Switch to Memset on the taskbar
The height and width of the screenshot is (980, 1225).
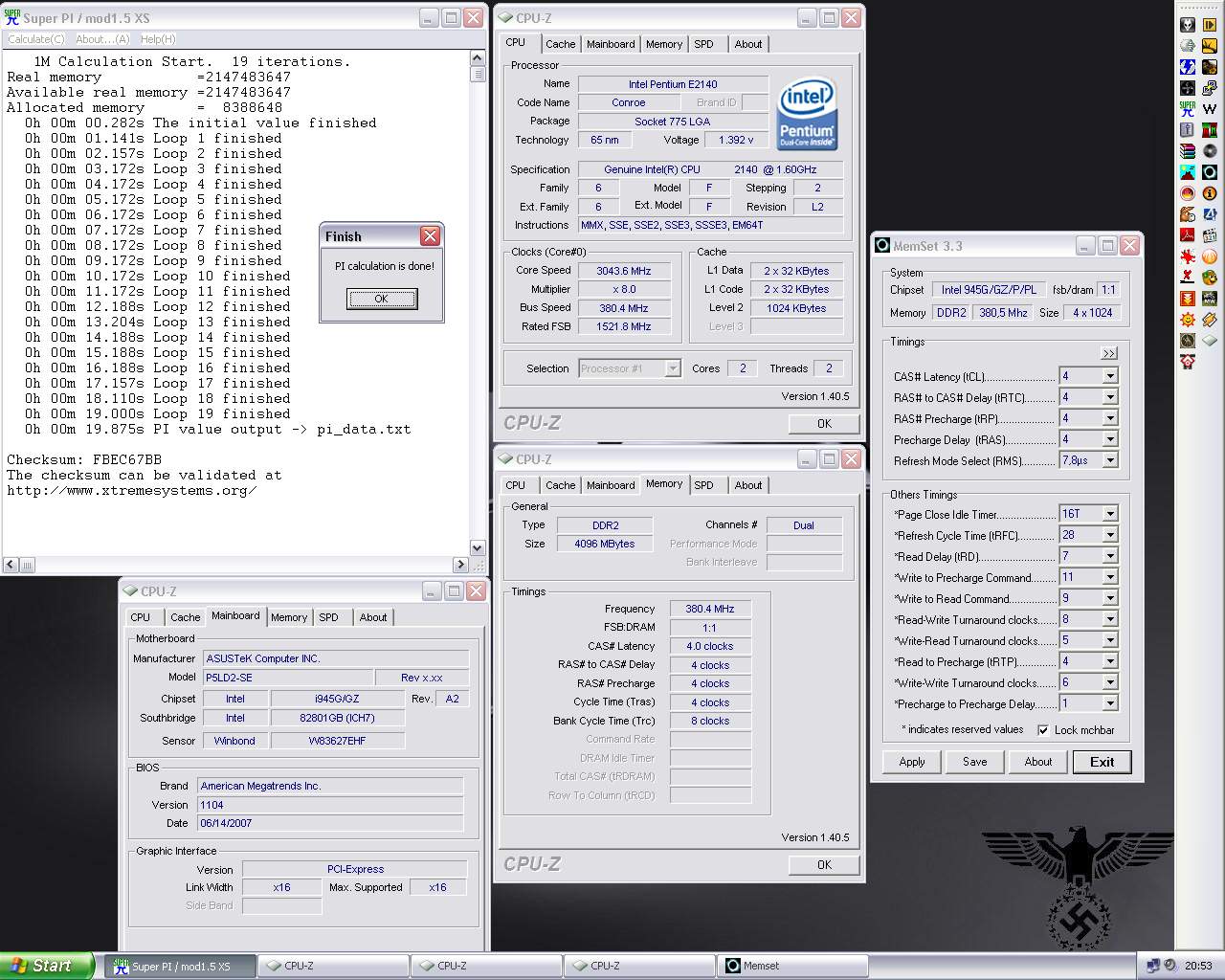tap(794, 966)
